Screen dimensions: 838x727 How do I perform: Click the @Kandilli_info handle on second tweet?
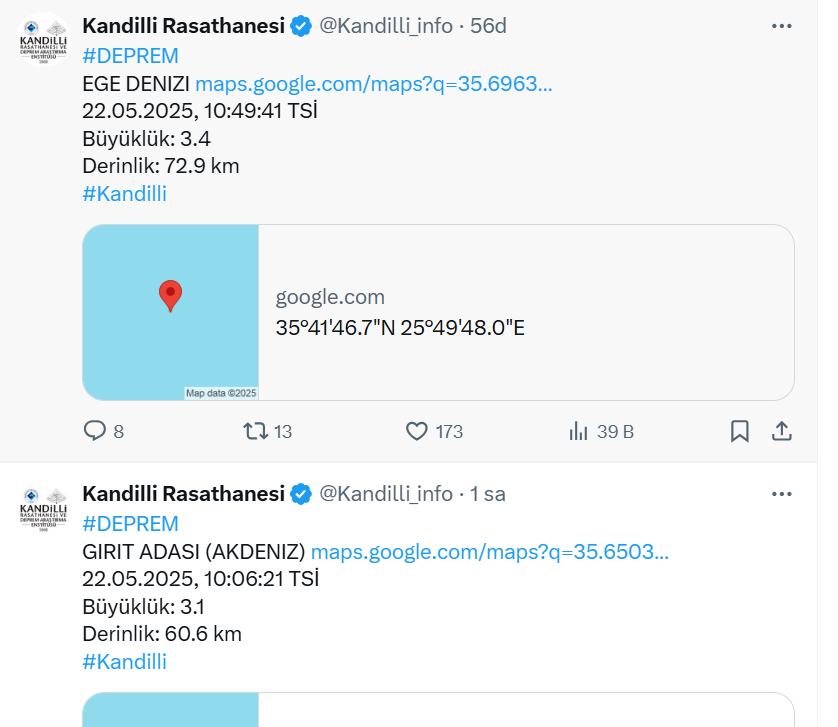tap(385, 494)
